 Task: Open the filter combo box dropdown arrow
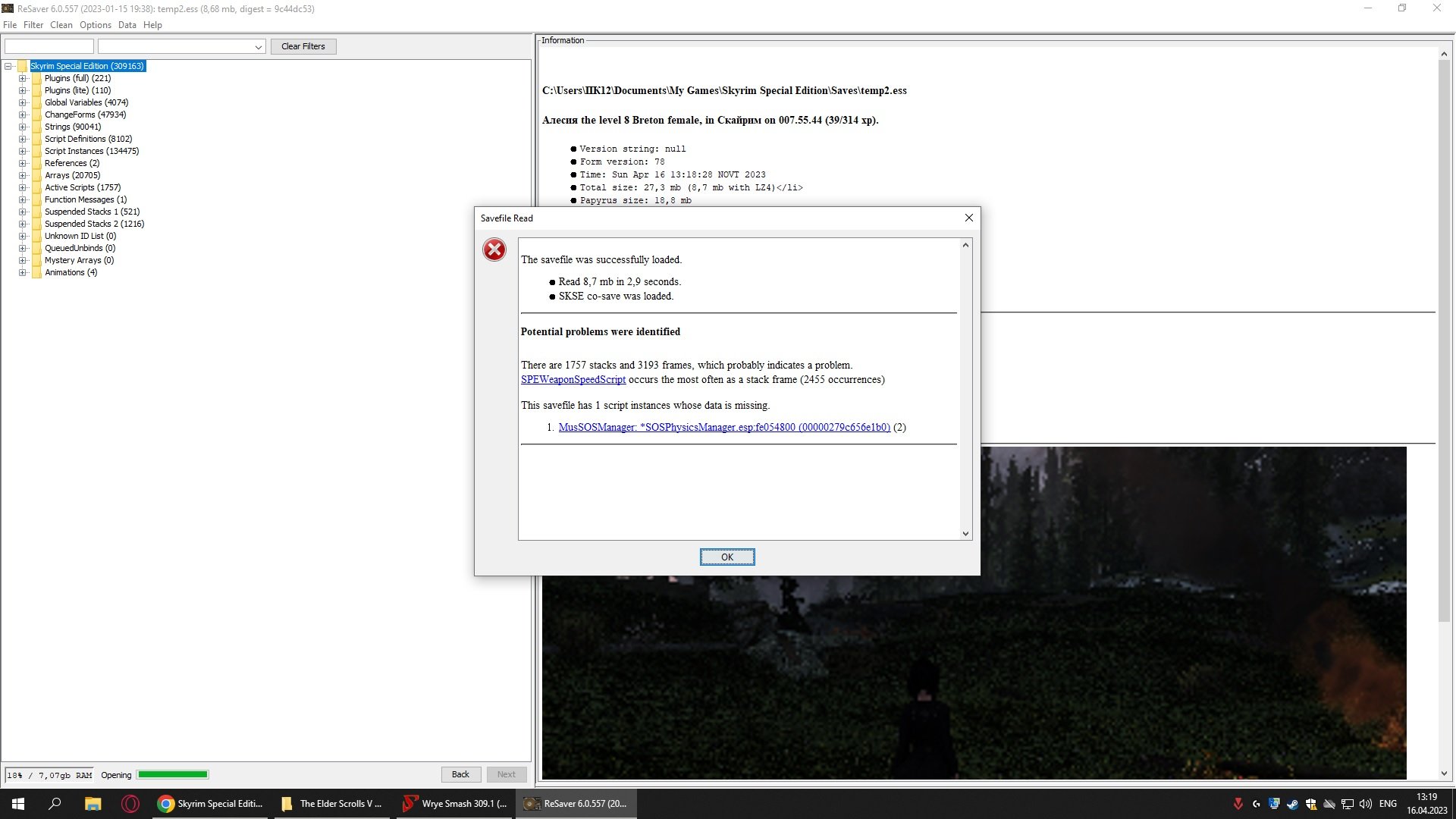[258, 47]
